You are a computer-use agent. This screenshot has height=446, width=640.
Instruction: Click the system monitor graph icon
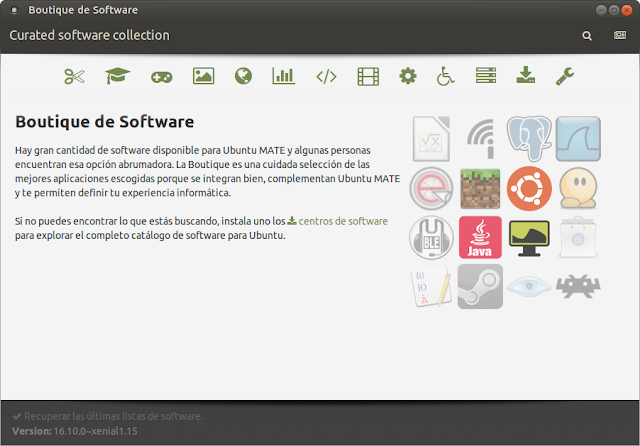pyautogui.click(x=529, y=238)
